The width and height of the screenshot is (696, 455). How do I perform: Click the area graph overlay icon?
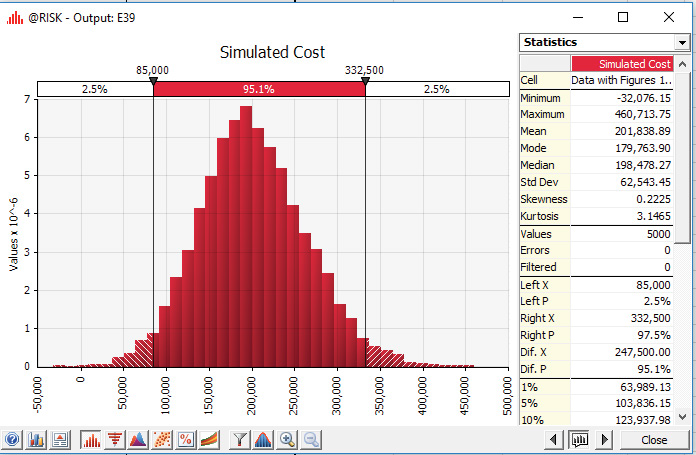tap(137, 440)
